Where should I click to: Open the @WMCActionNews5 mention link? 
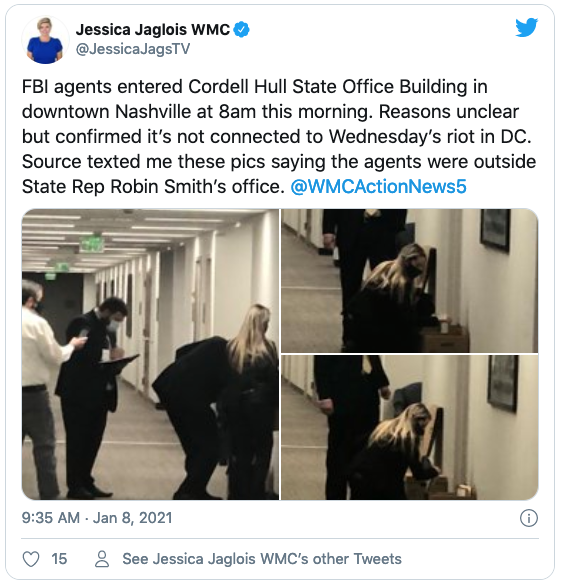[x=378, y=187]
